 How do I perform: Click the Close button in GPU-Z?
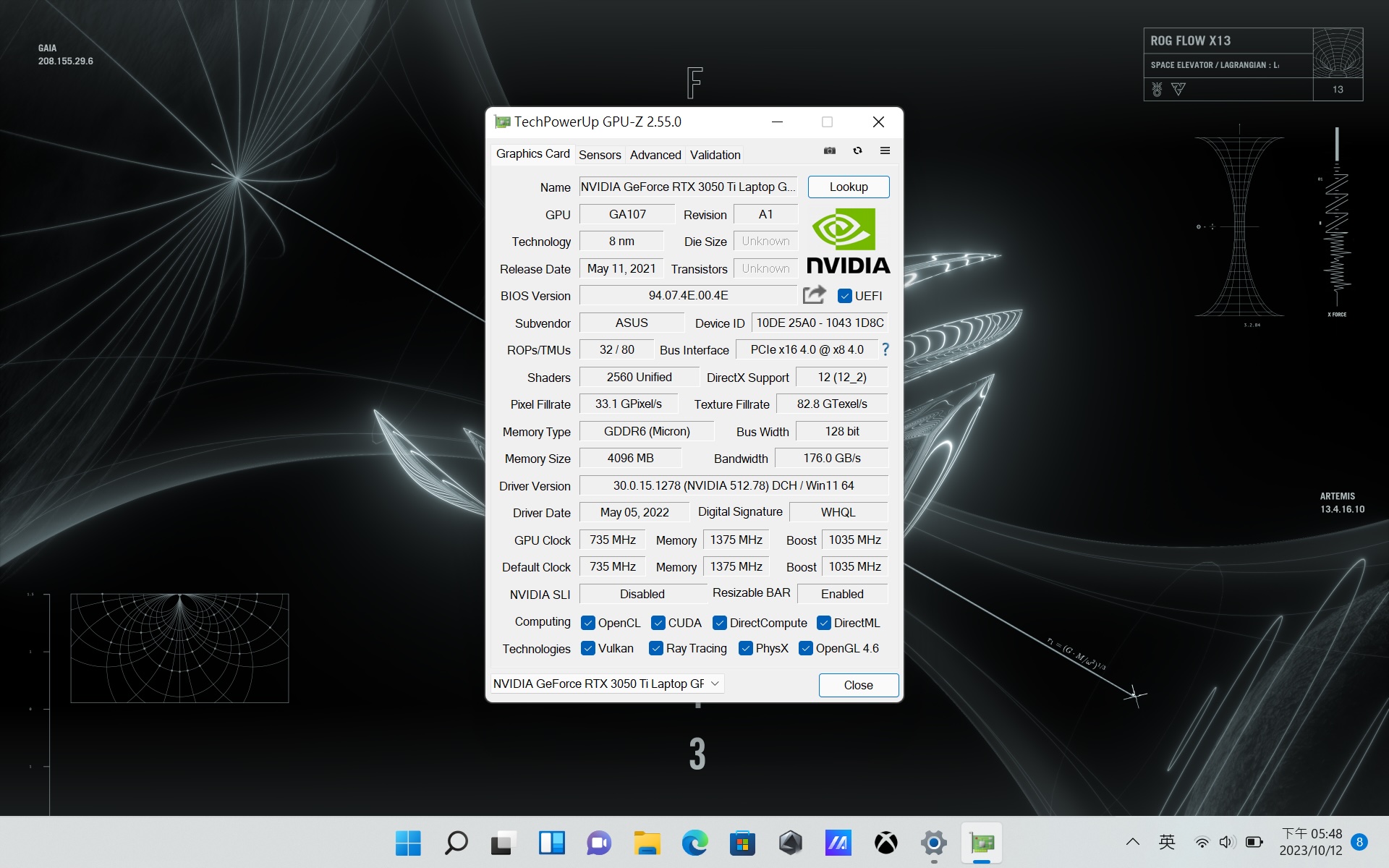pos(858,685)
